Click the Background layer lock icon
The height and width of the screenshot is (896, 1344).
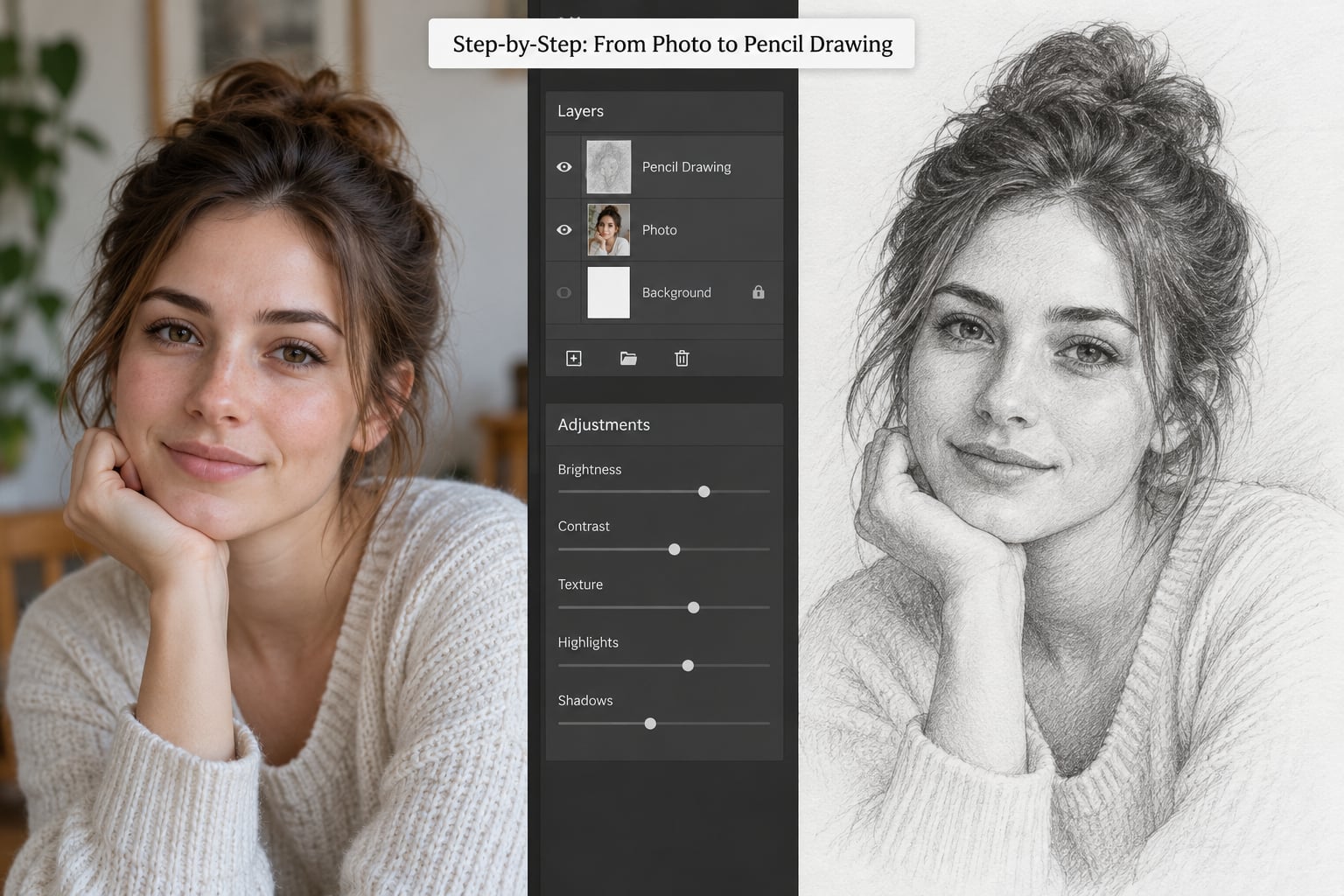[759, 292]
